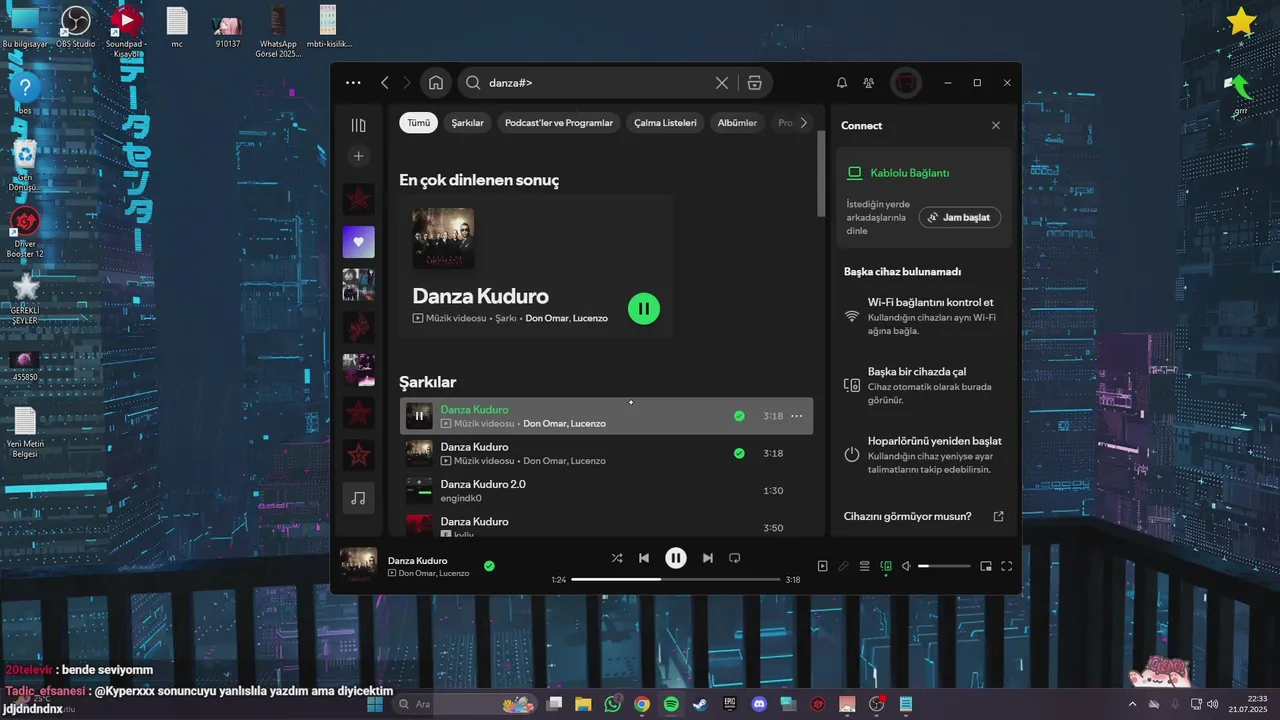Open Spotify from the Windows taskbar
Screen dimensions: 1280x720
(671, 704)
